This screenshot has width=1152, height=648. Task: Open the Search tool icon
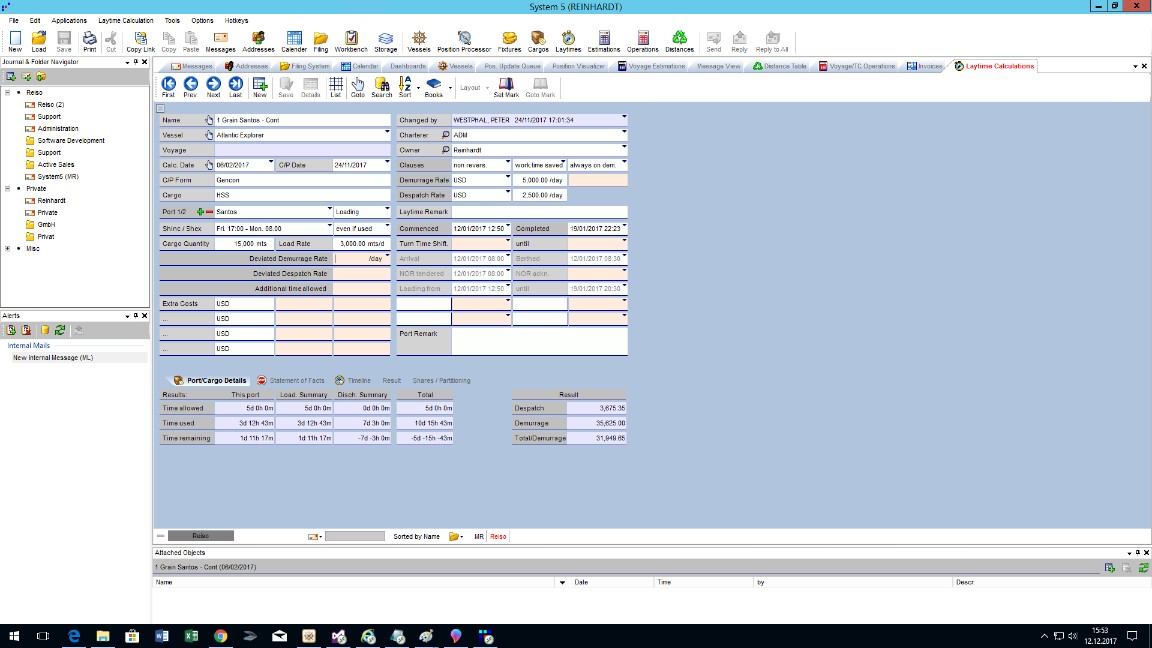[381, 87]
